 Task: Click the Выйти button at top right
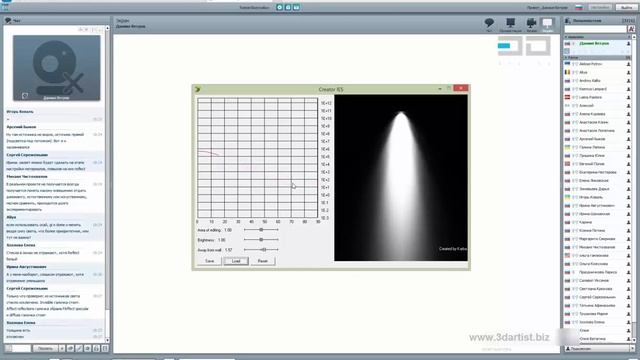pyautogui.click(x=626, y=7)
